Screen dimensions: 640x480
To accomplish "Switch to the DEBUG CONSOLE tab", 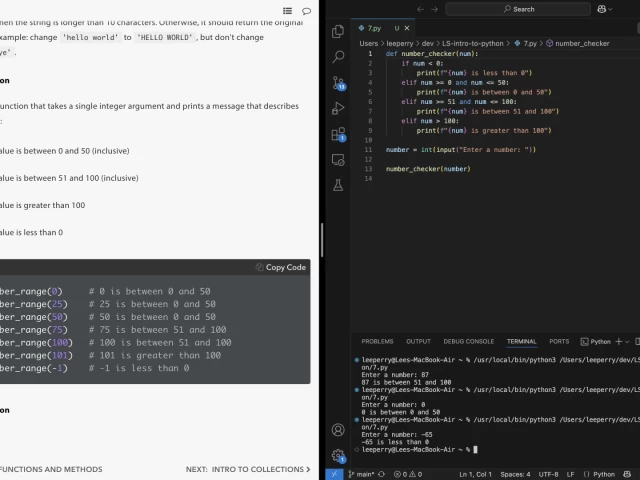I will click(469, 341).
